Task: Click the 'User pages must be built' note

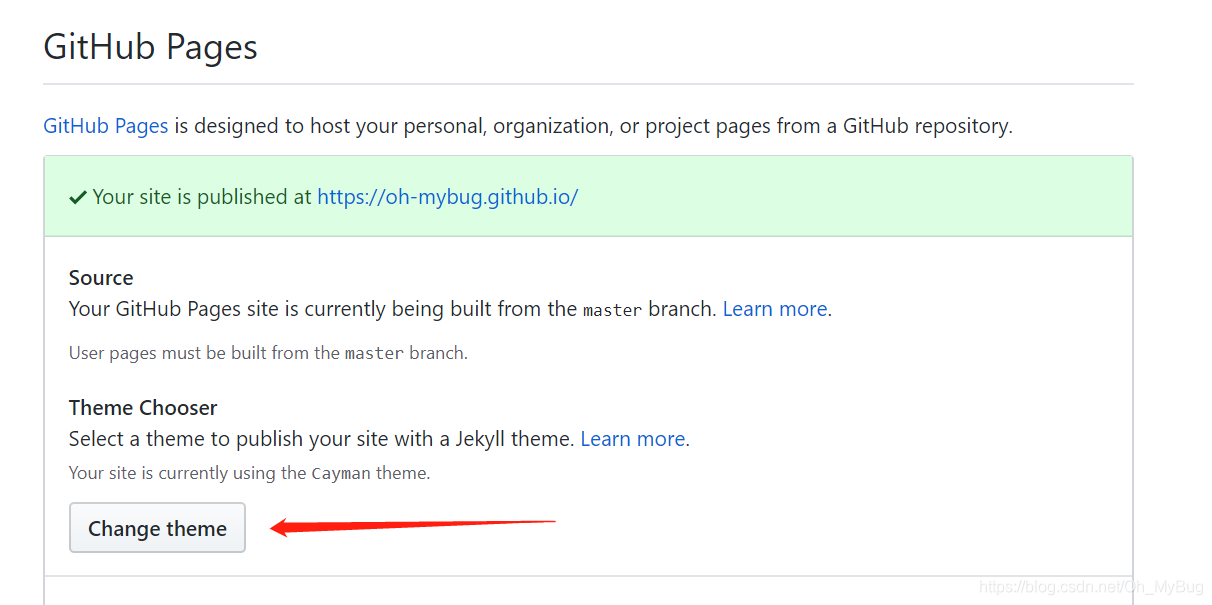Action: coord(268,353)
